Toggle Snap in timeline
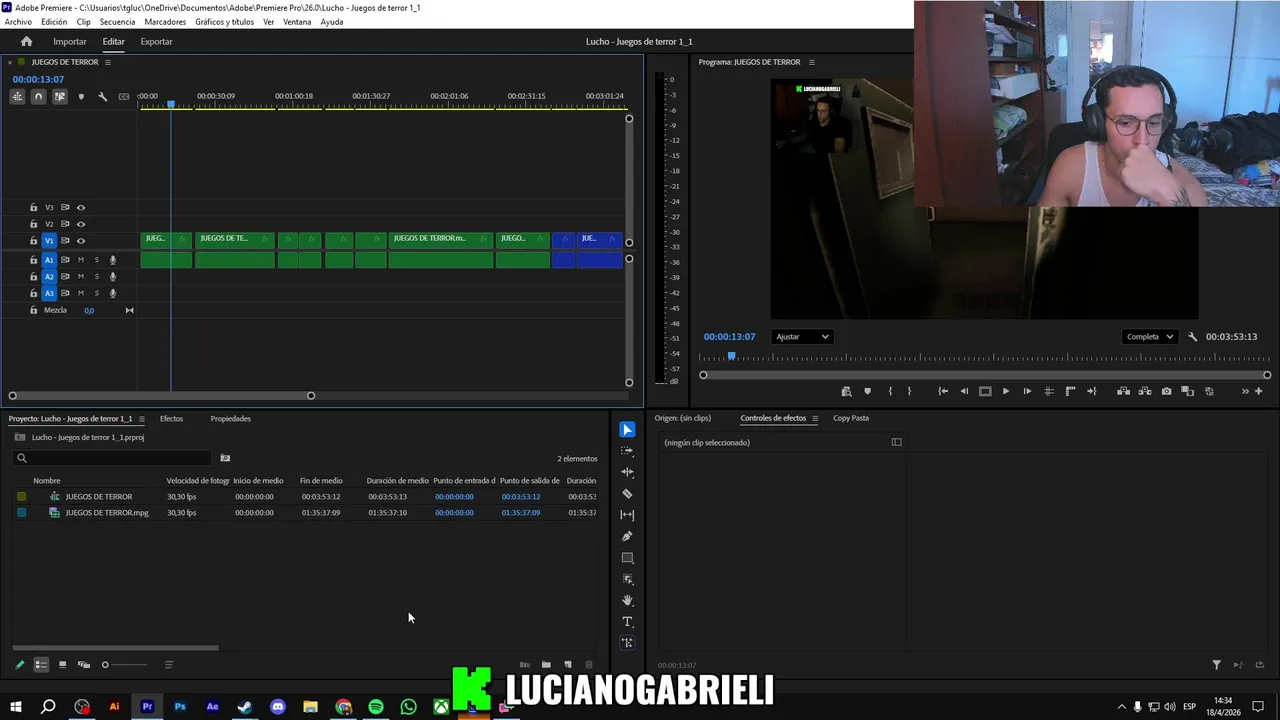This screenshot has height=720, width=1280. point(38,97)
